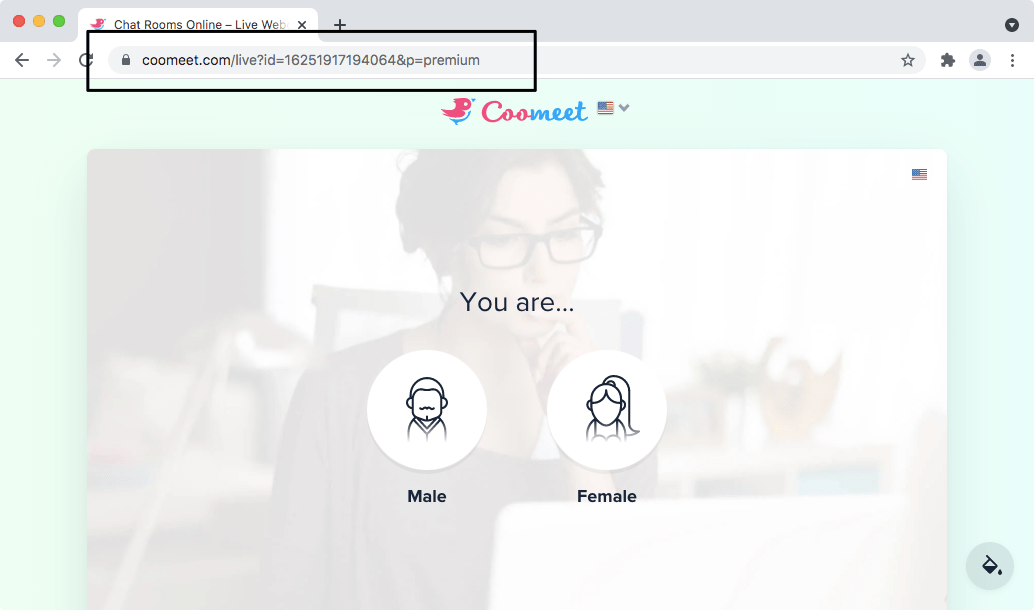Click the coomeet.com address bar URL
This screenshot has height=610, width=1034.
click(x=311, y=60)
